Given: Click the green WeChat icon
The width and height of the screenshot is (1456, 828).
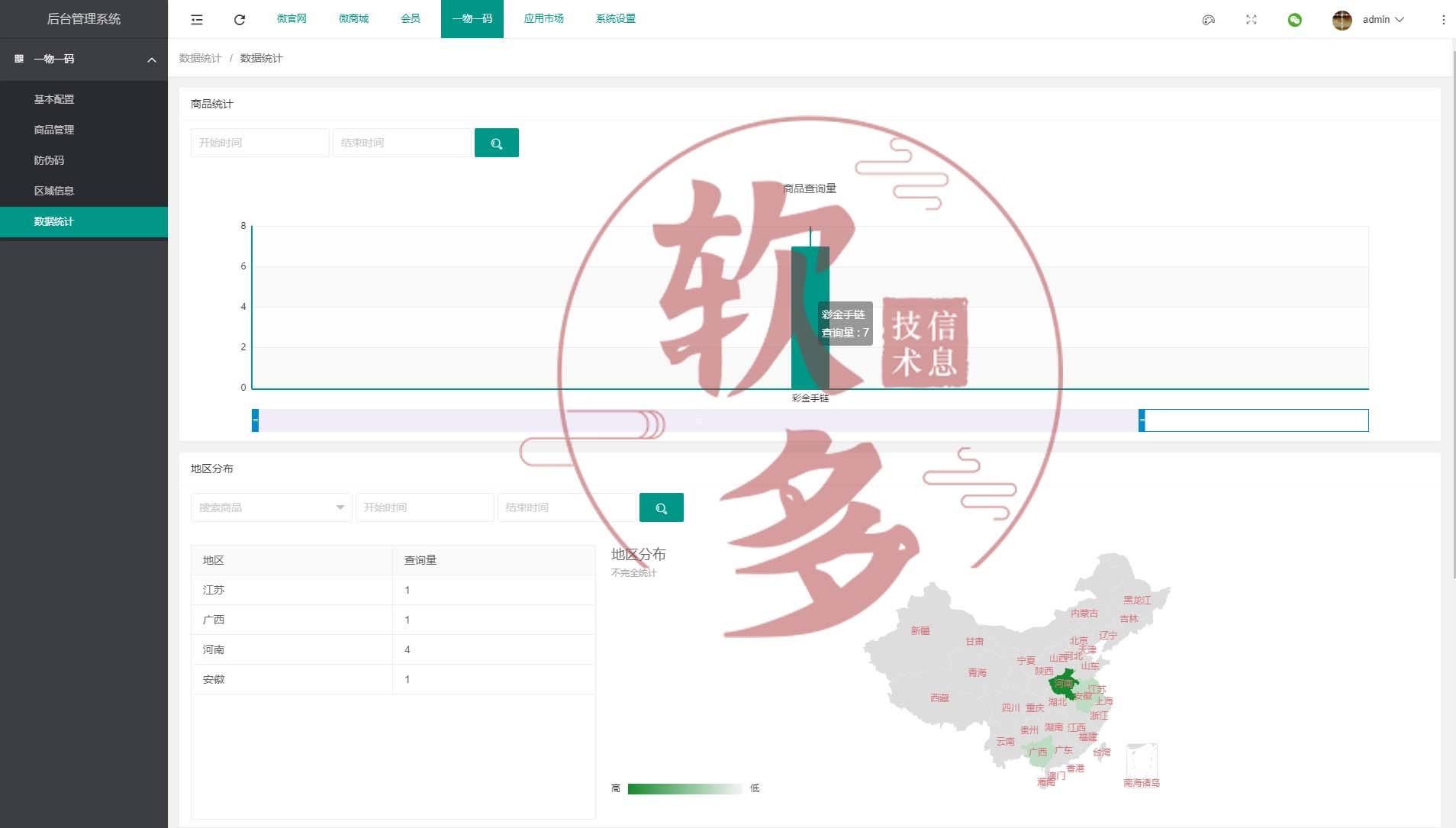Looking at the screenshot, I should coord(1295,19).
